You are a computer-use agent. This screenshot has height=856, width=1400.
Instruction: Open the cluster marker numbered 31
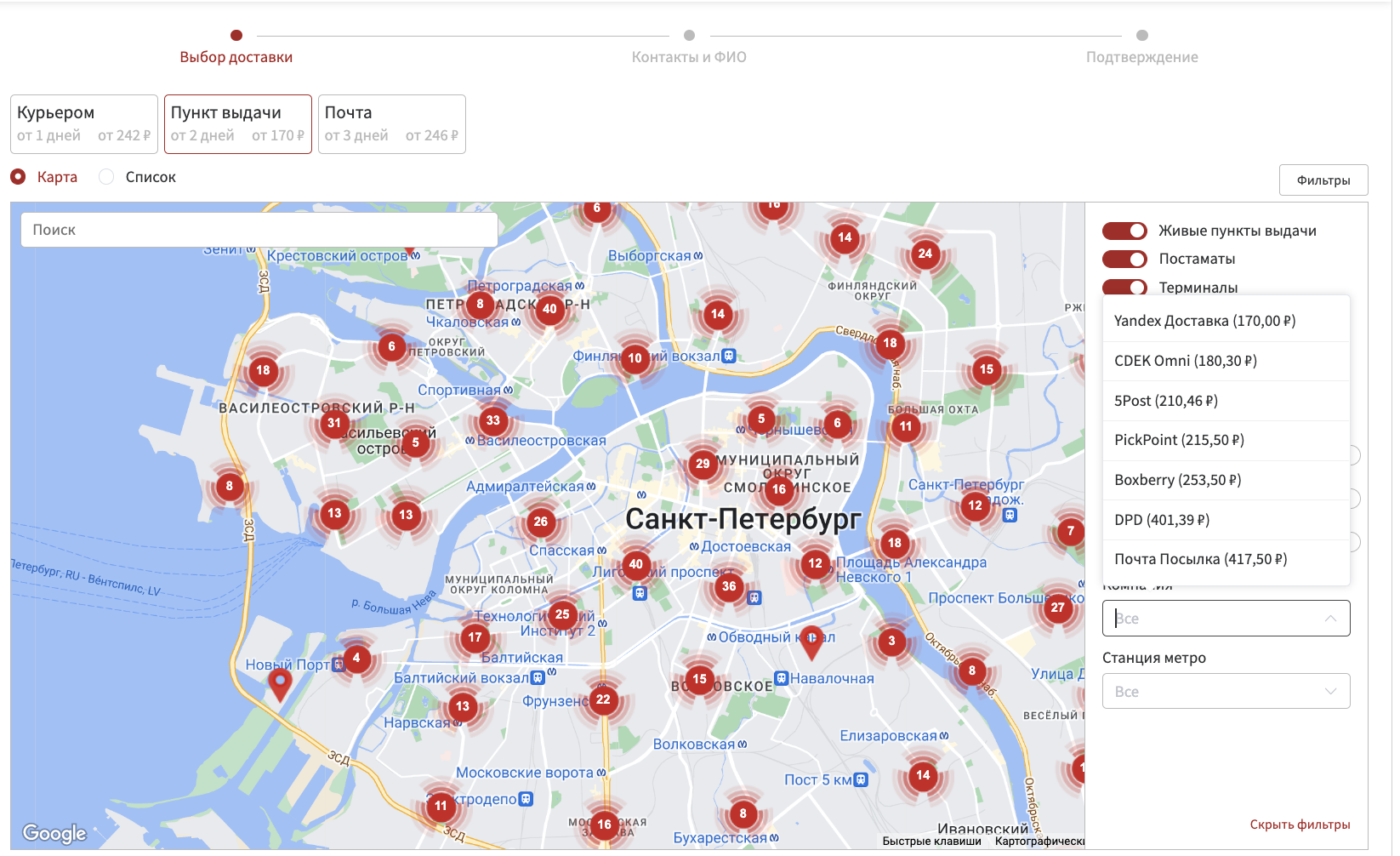334,423
